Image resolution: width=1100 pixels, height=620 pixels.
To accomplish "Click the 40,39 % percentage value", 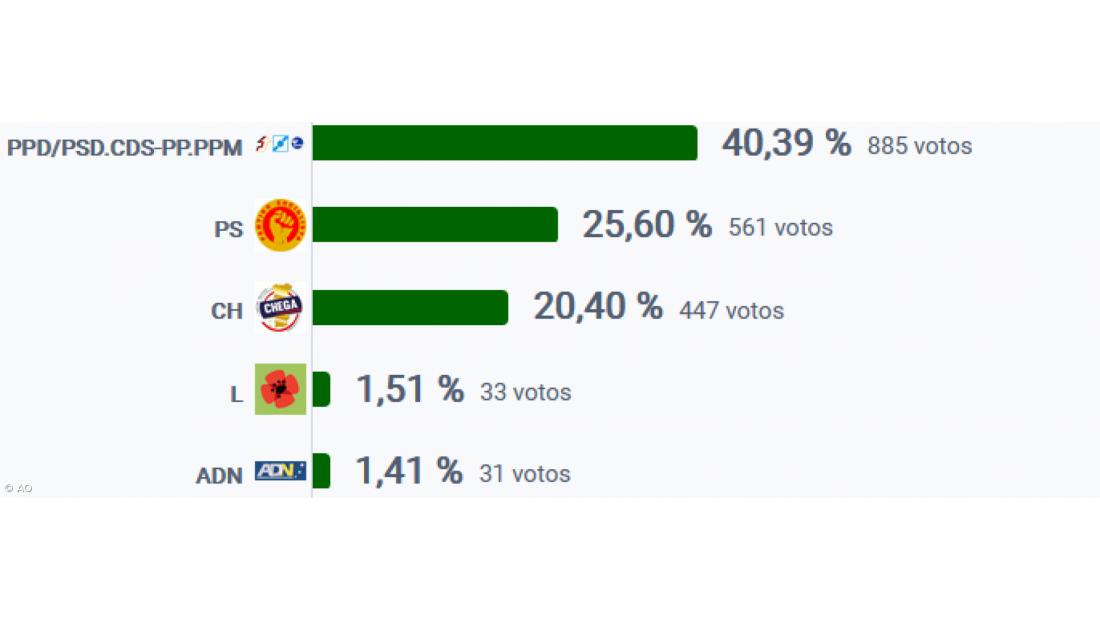I will [786, 143].
